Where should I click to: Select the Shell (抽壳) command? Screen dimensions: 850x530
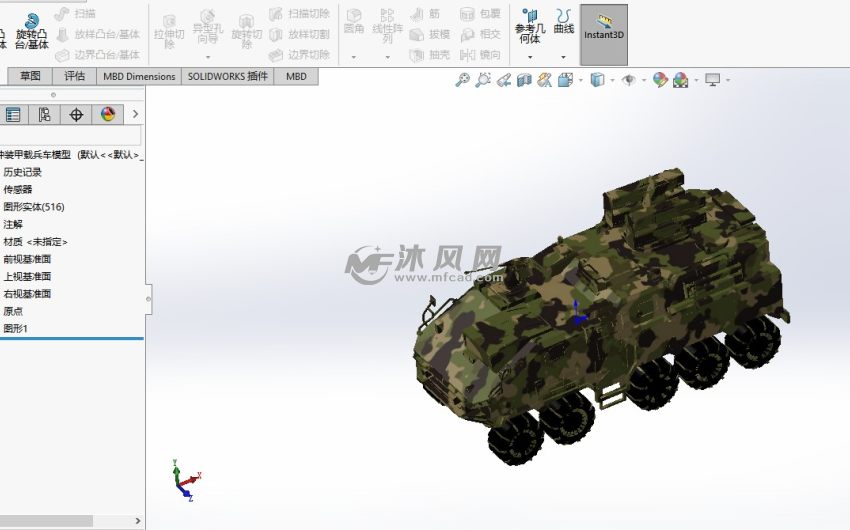click(x=430, y=55)
